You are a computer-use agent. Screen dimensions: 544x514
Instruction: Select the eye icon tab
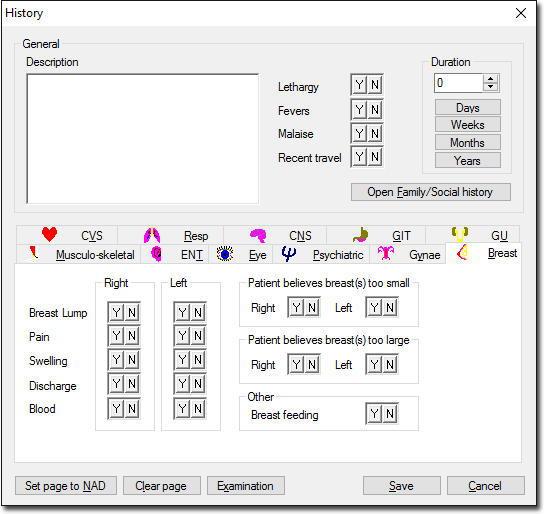(225, 254)
